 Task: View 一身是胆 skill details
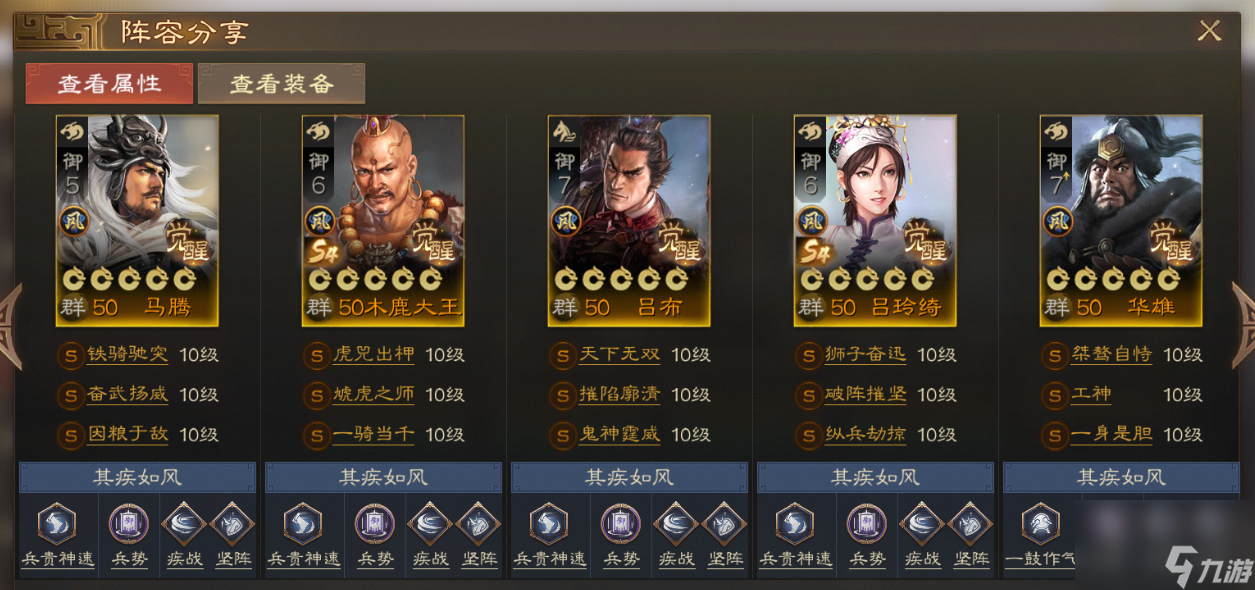(x=1111, y=434)
